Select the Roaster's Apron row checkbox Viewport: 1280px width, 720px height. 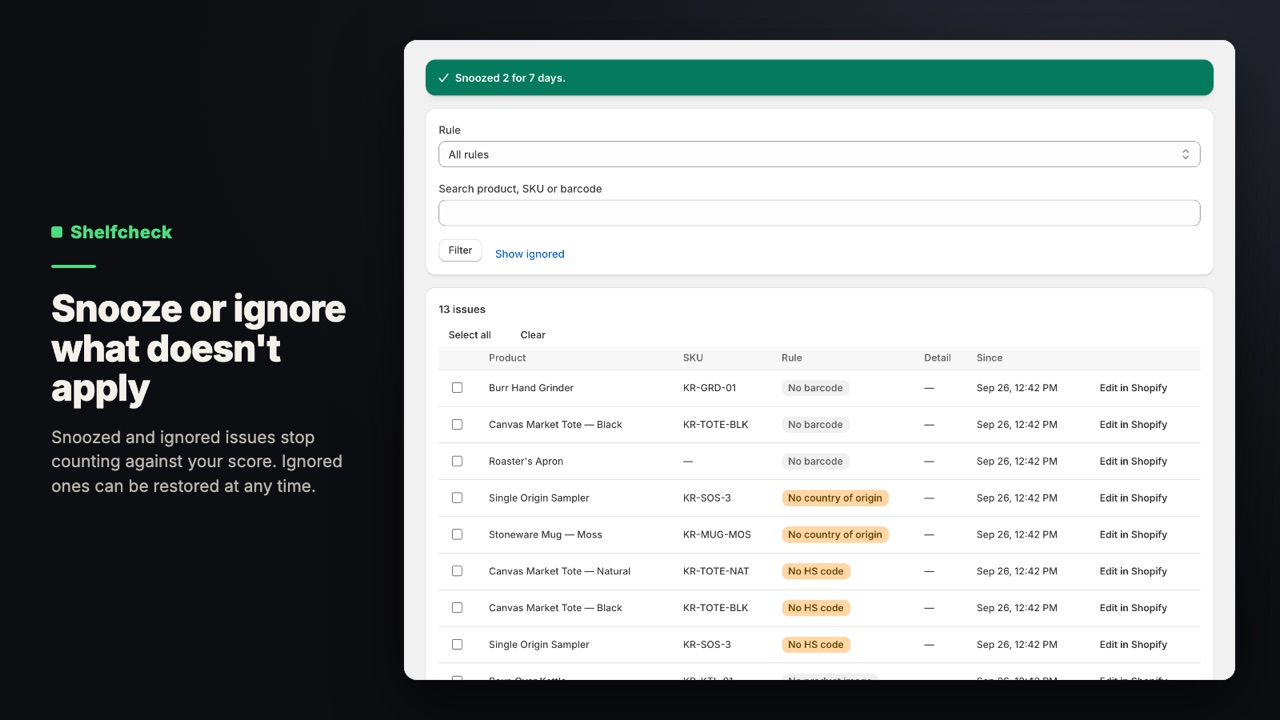[x=457, y=461]
